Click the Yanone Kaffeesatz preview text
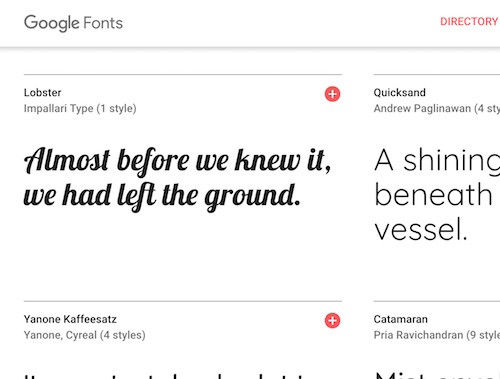The image size is (500, 379). click(165, 376)
